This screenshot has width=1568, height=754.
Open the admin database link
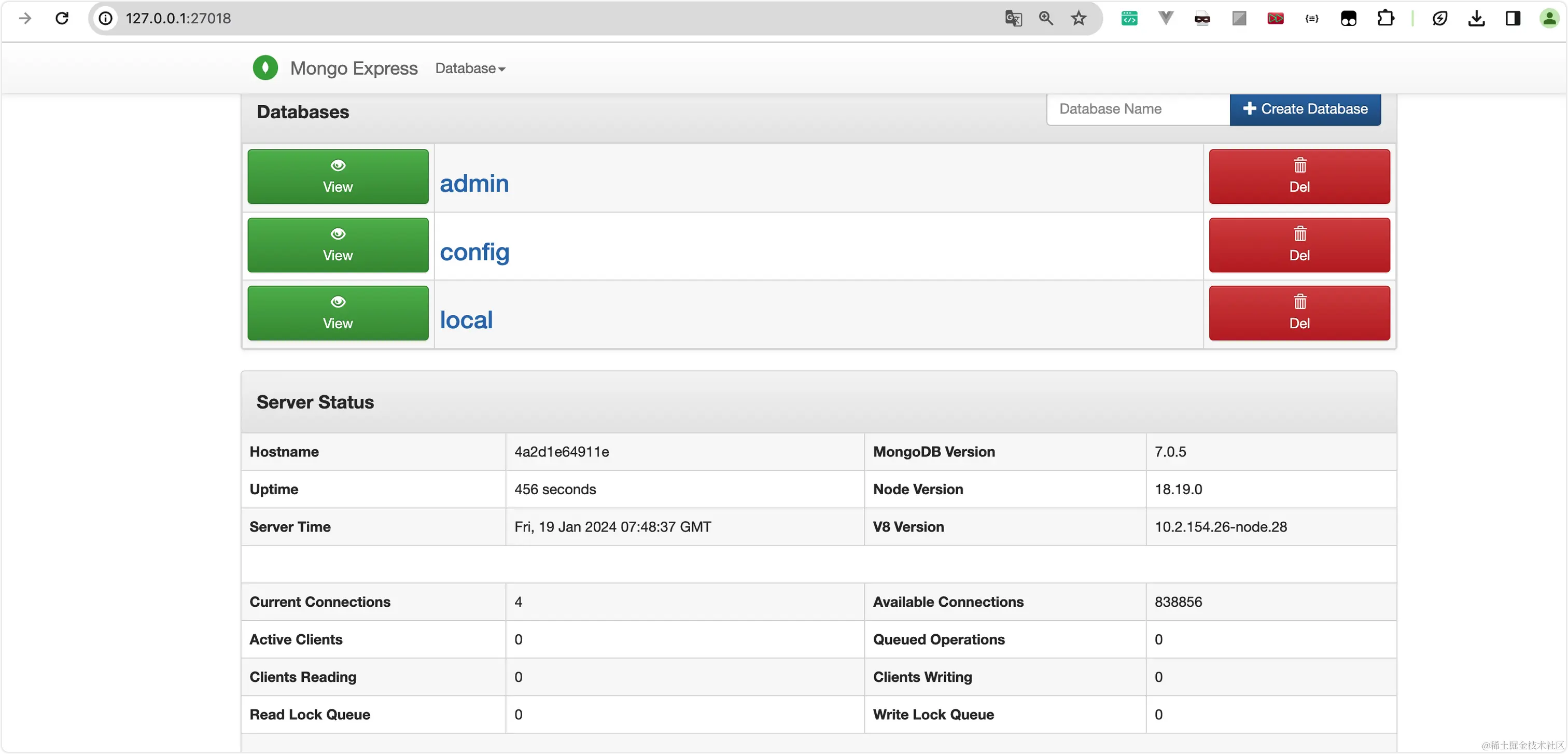(474, 184)
